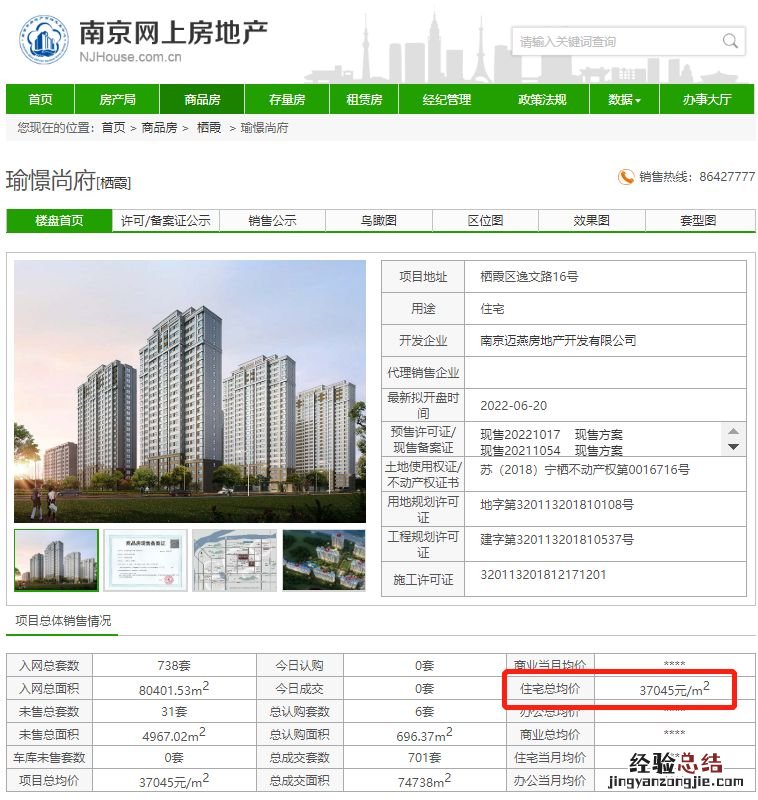
Task: Select the aerial view thumbnail
Action: pos(324,560)
